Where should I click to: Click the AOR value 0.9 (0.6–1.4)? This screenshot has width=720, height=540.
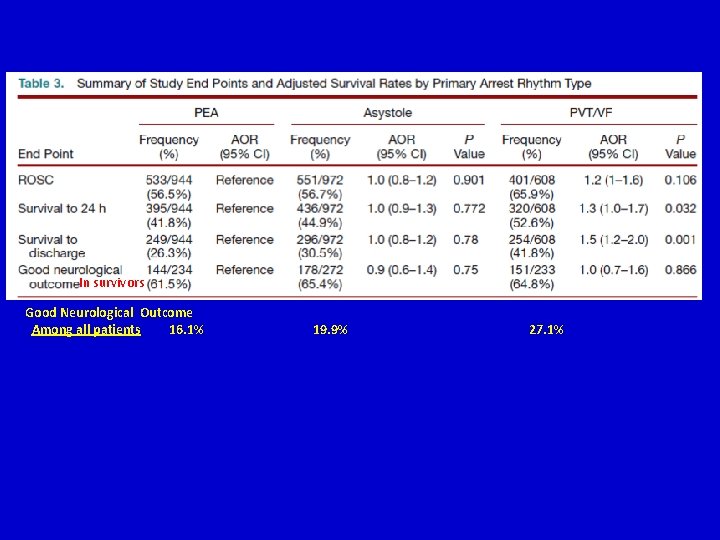(x=402, y=270)
